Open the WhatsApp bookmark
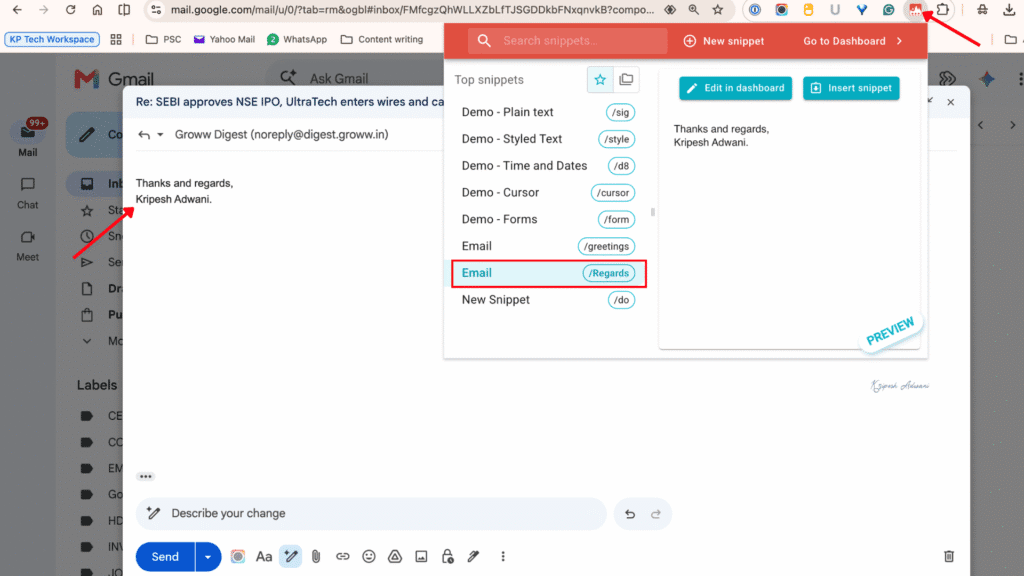Viewport: 1024px width, 576px height. tap(297, 39)
